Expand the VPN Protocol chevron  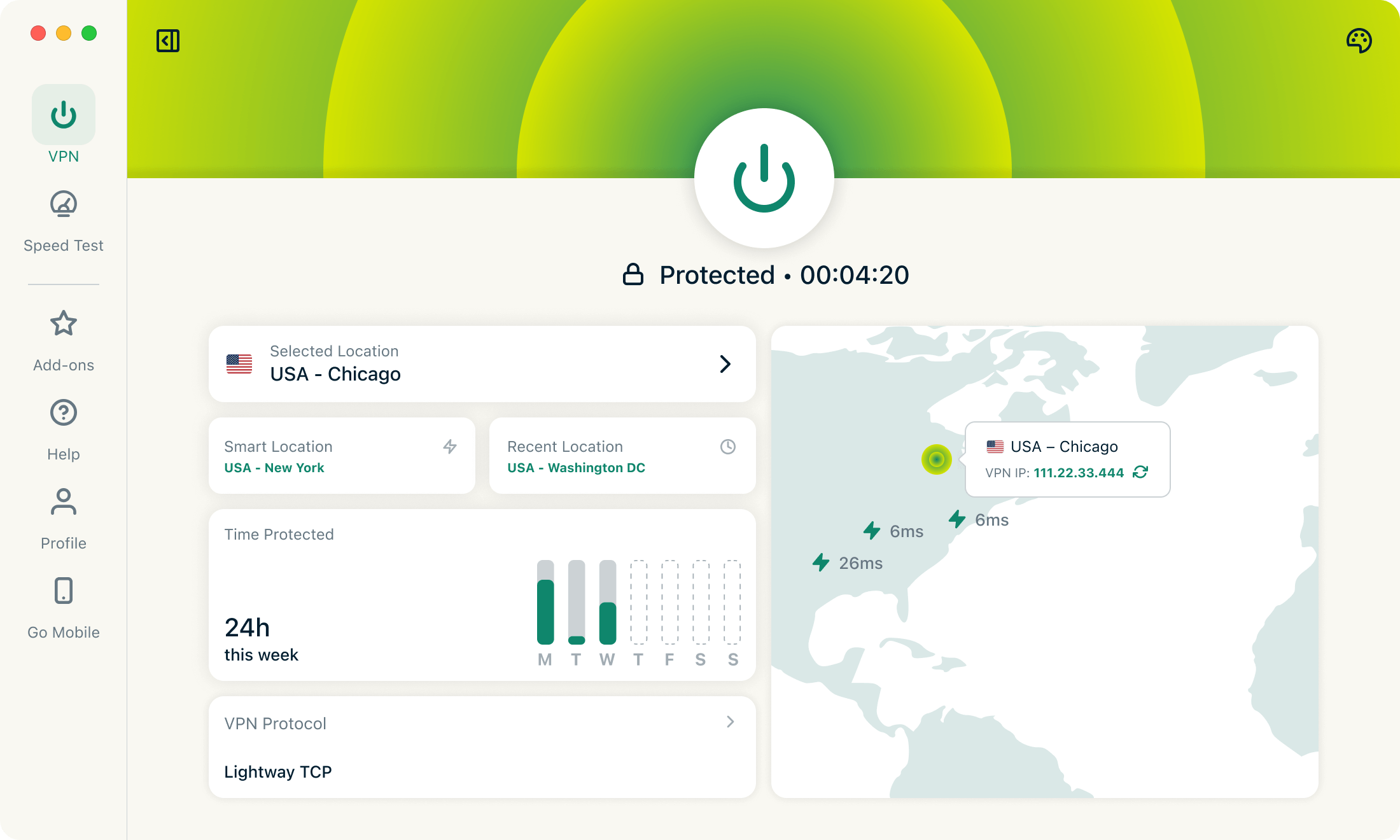coord(731,722)
